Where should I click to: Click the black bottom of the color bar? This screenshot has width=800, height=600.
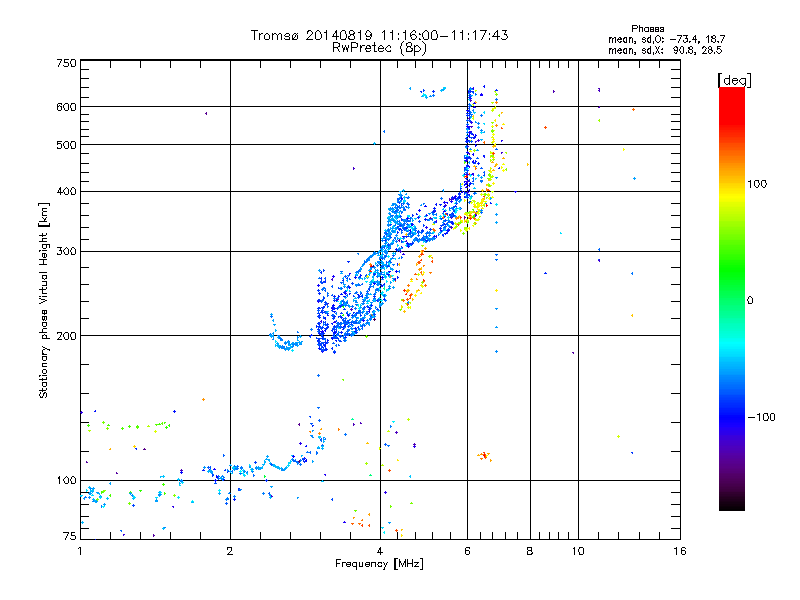(732, 504)
